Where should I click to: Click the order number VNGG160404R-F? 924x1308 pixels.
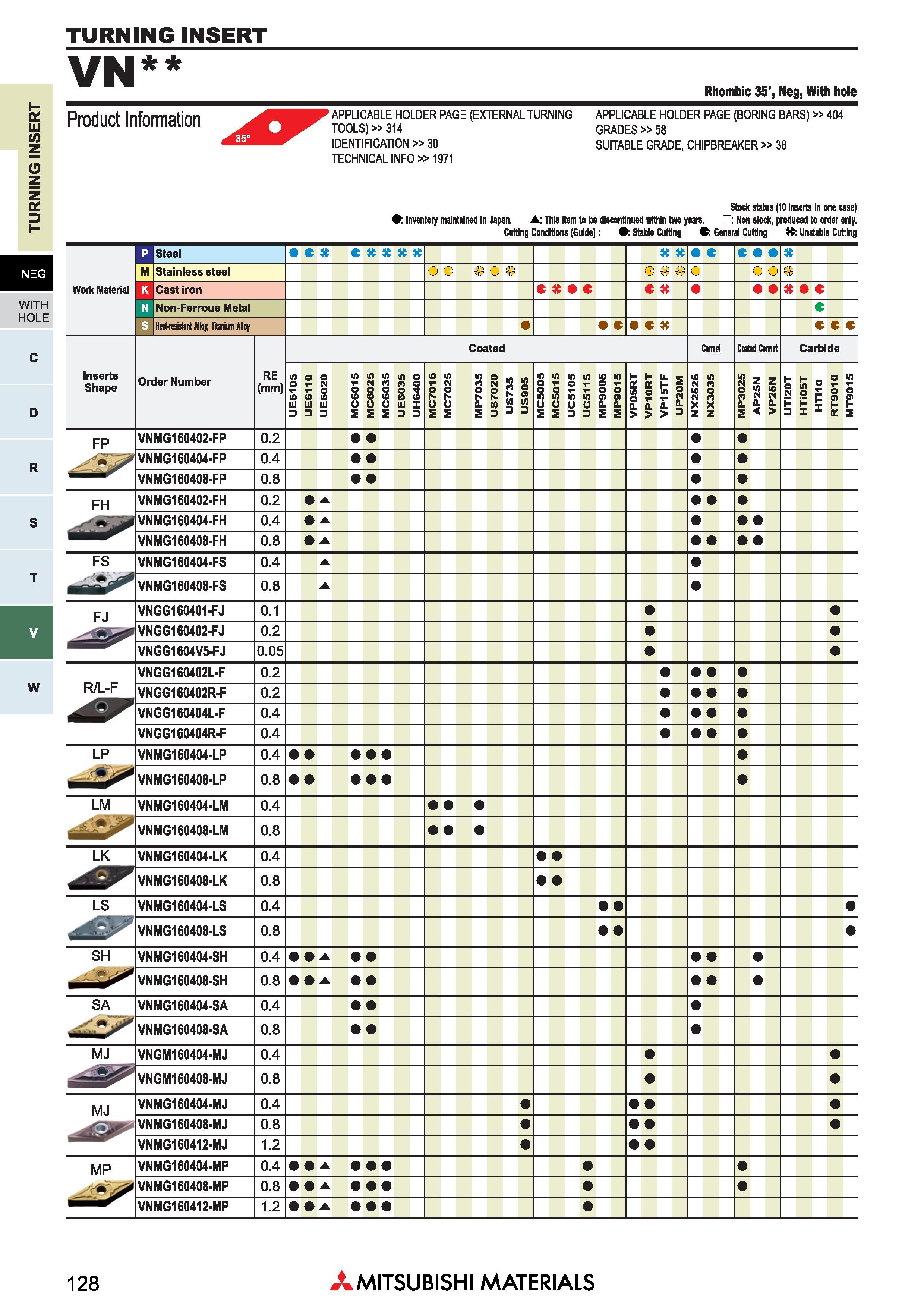182,734
